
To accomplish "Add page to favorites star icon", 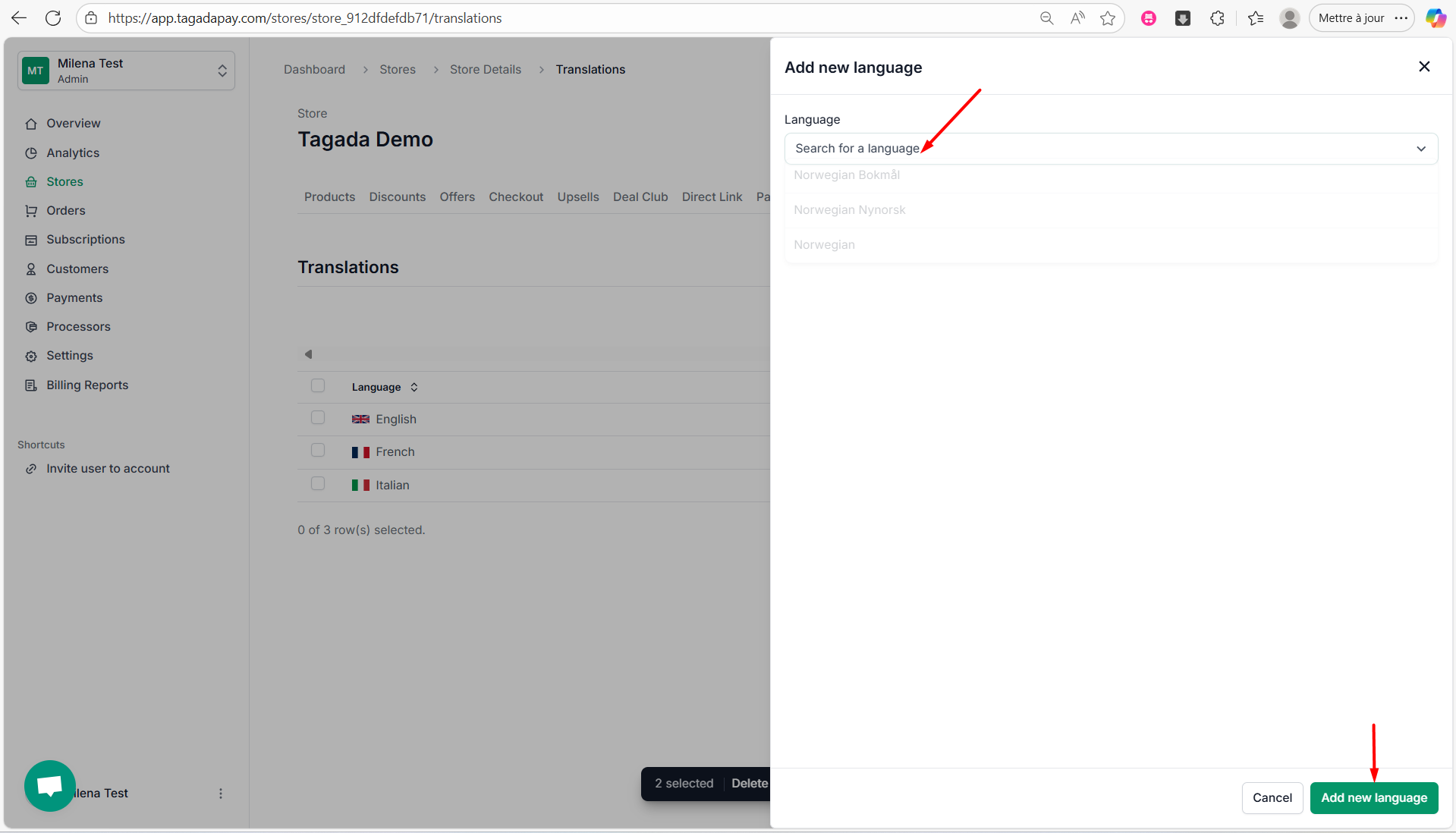I will [1108, 18].
